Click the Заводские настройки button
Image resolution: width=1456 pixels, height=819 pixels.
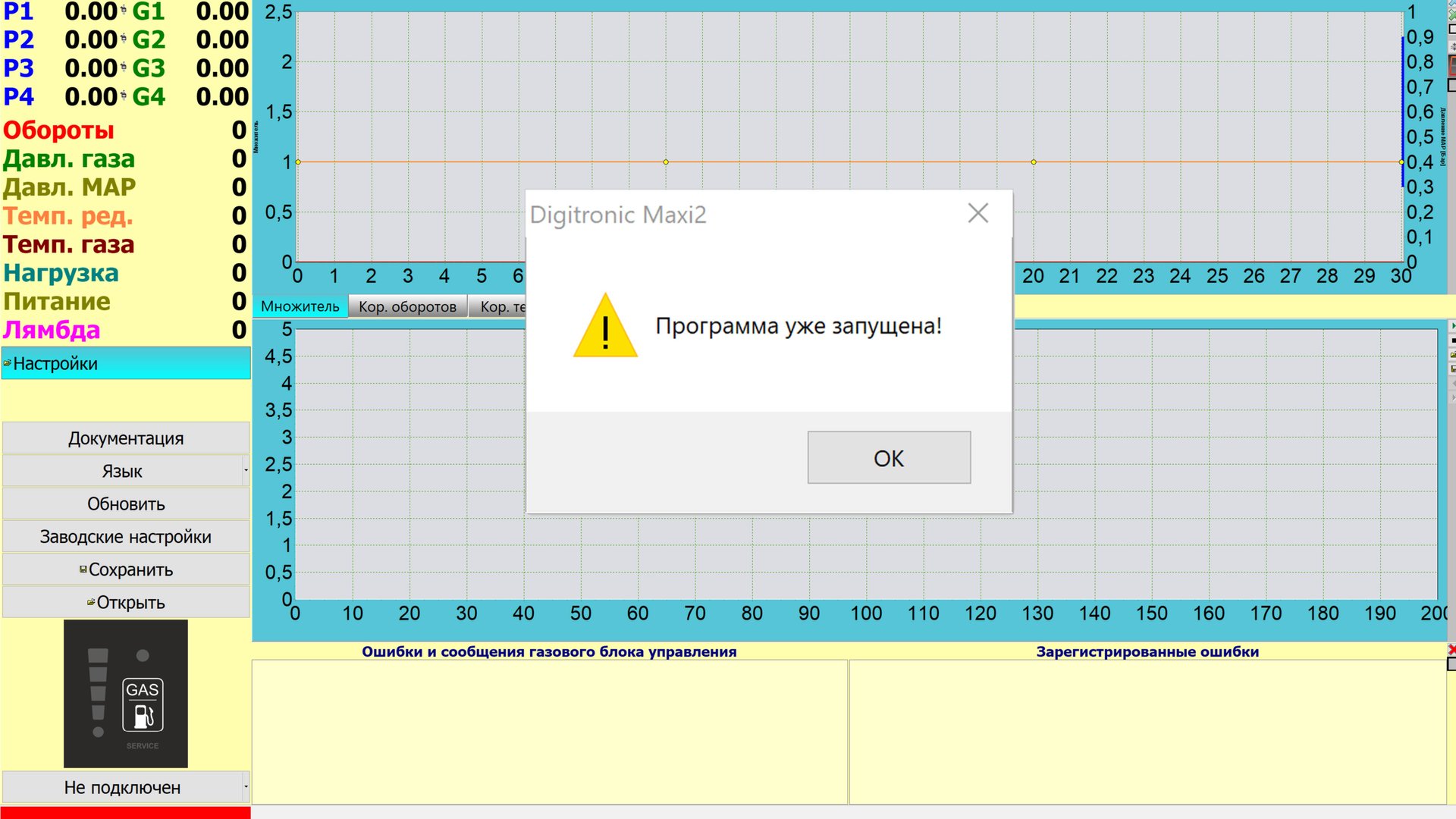coord(125,537)
